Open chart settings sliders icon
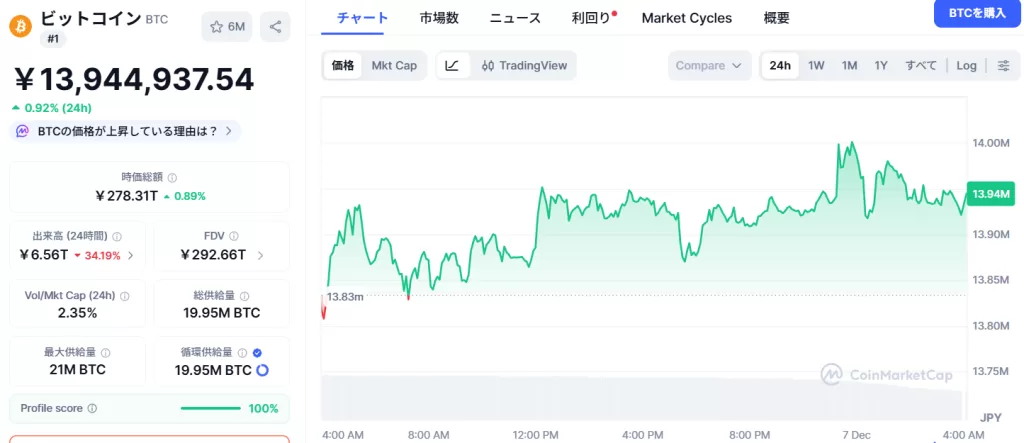1024x443 pixels. coord(1003,66)
